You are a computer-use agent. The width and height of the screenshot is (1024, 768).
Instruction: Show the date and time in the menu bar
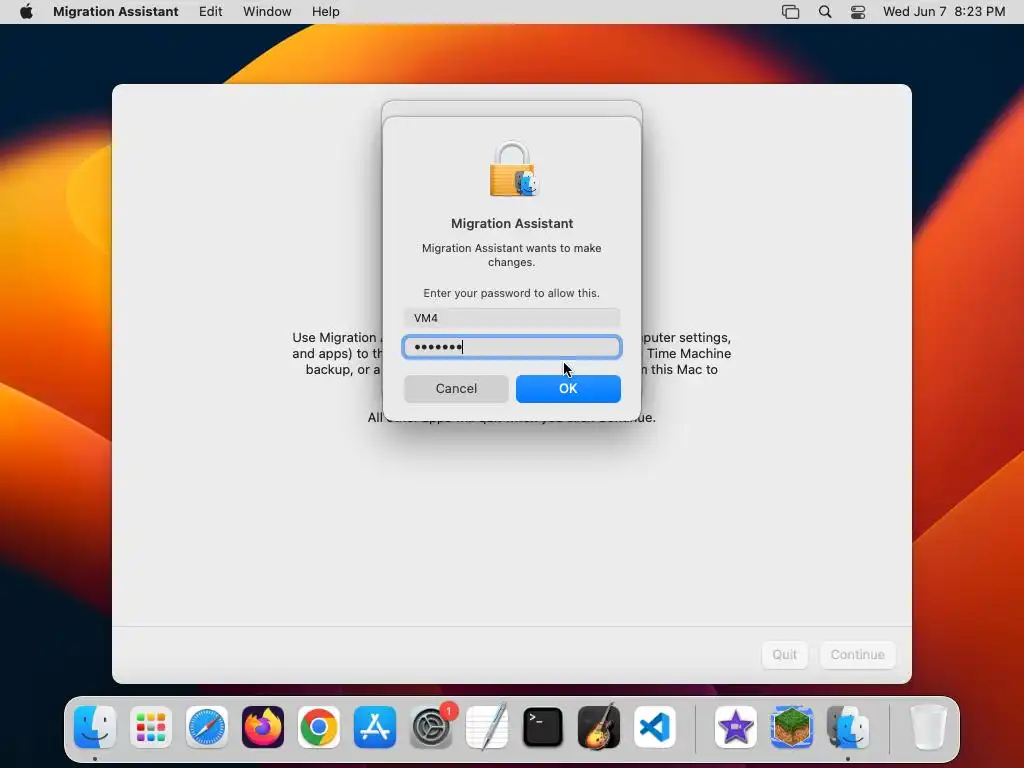[944, 12]
